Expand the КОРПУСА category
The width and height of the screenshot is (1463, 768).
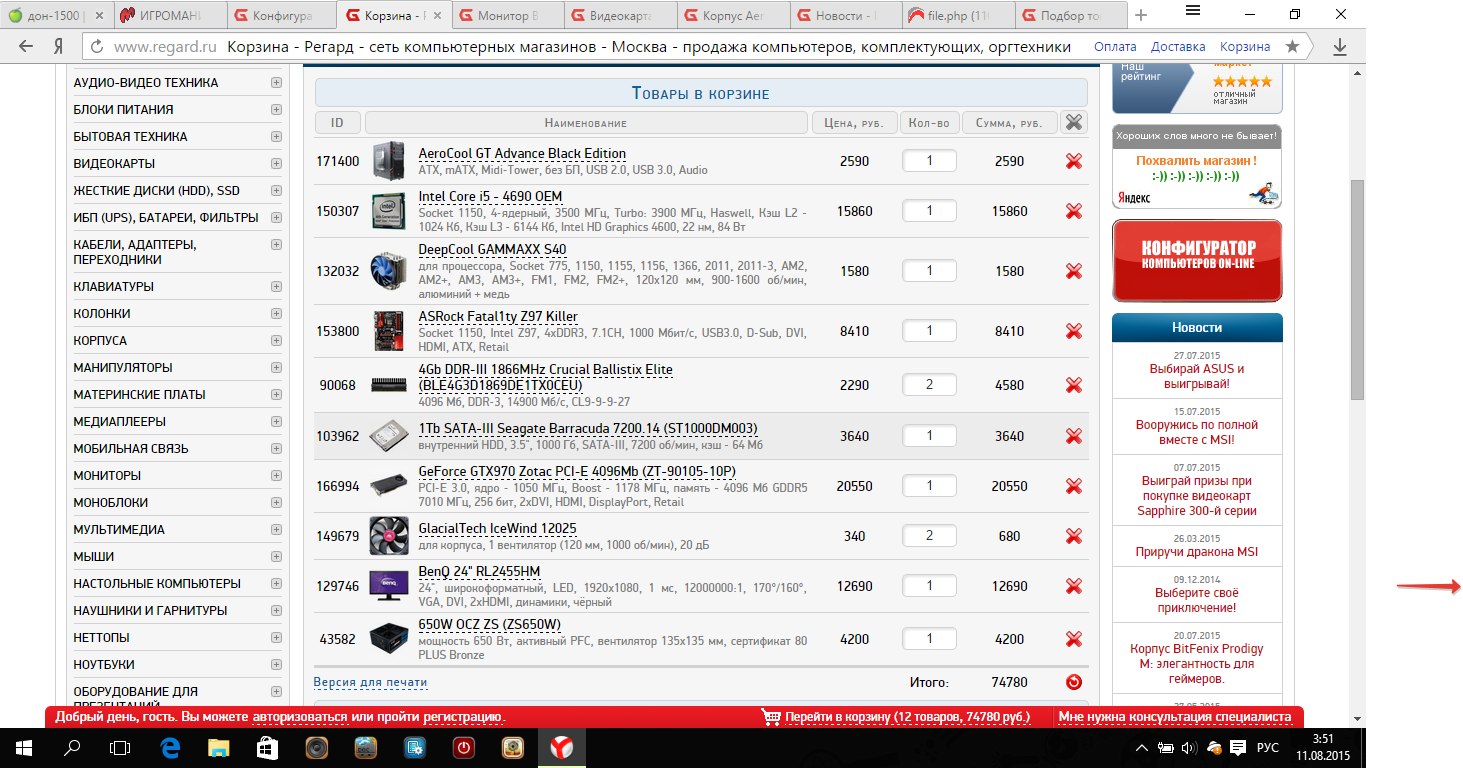coord(276,341)
